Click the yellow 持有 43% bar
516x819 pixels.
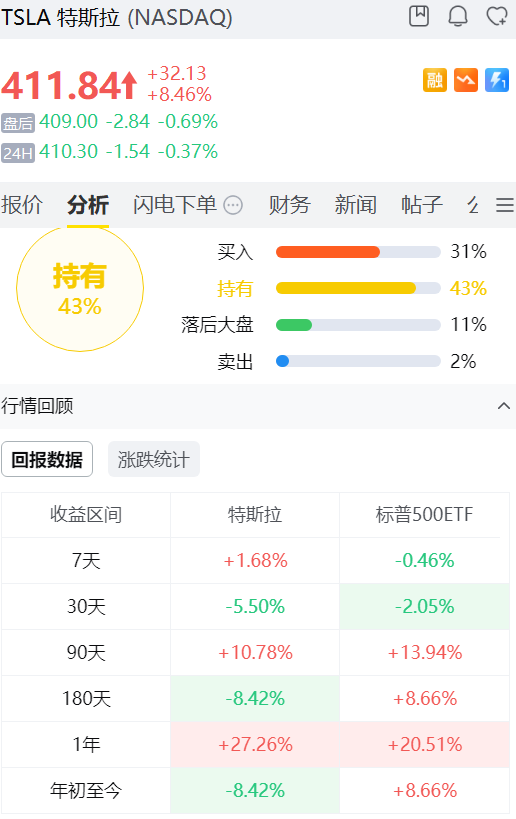click(x=358, y=288)
